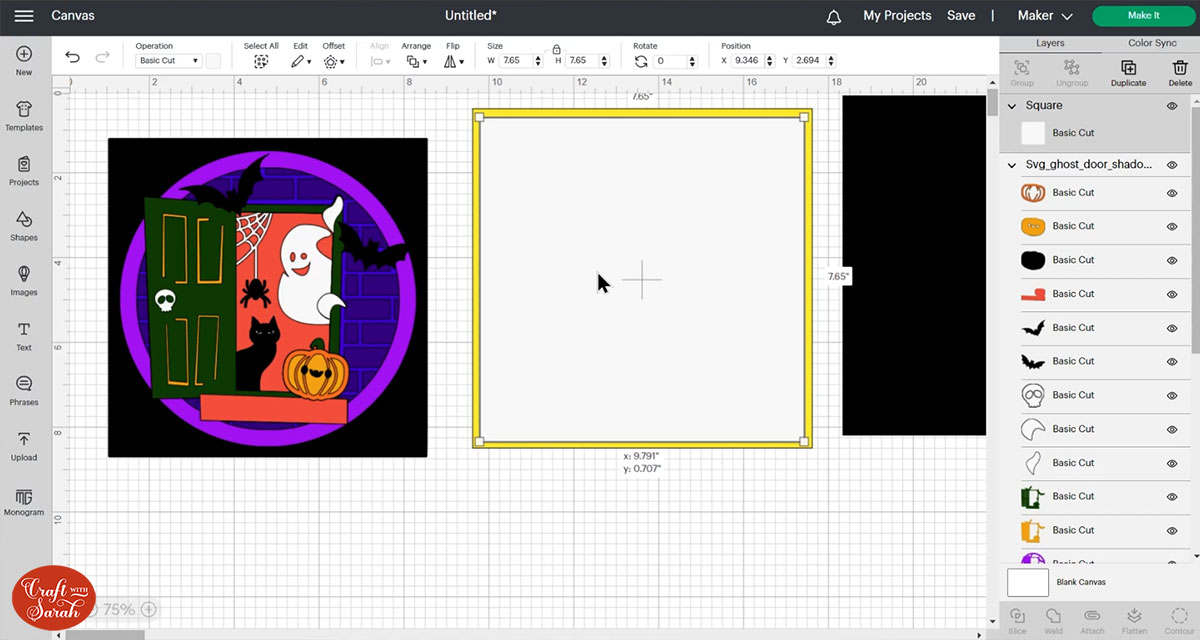Toggle the size lock aspect ratio
Viewport: 1200px width, 640px height.
coord(556,48)
